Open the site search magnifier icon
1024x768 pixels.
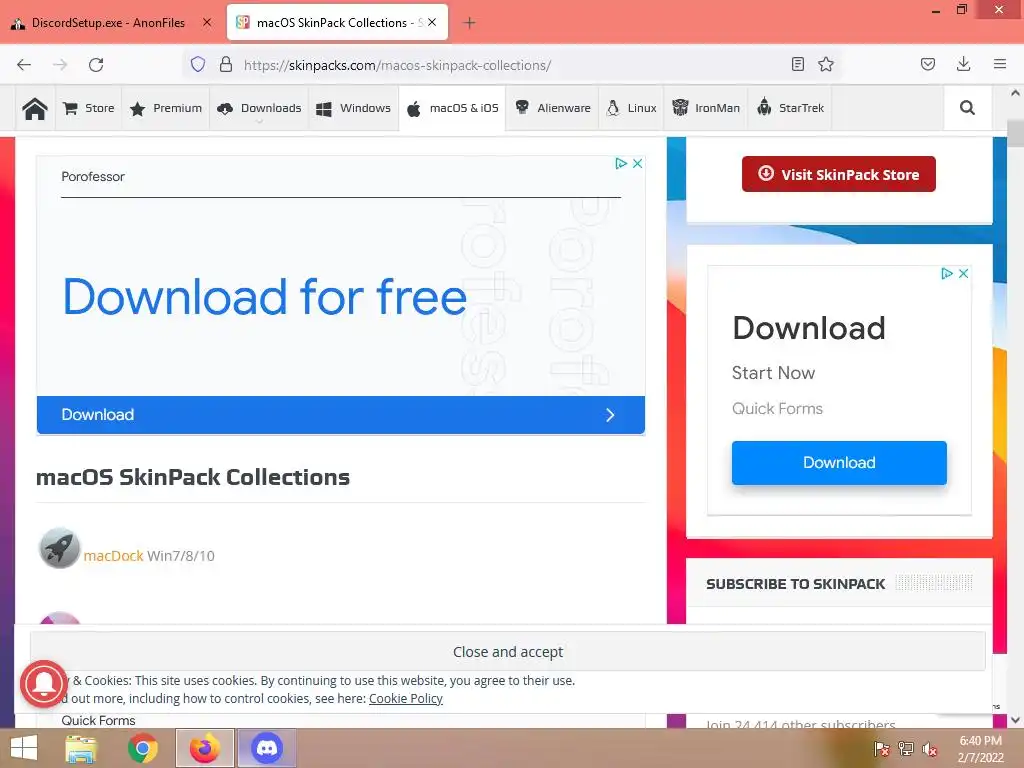pyautogui.click(x=967, y=108)
